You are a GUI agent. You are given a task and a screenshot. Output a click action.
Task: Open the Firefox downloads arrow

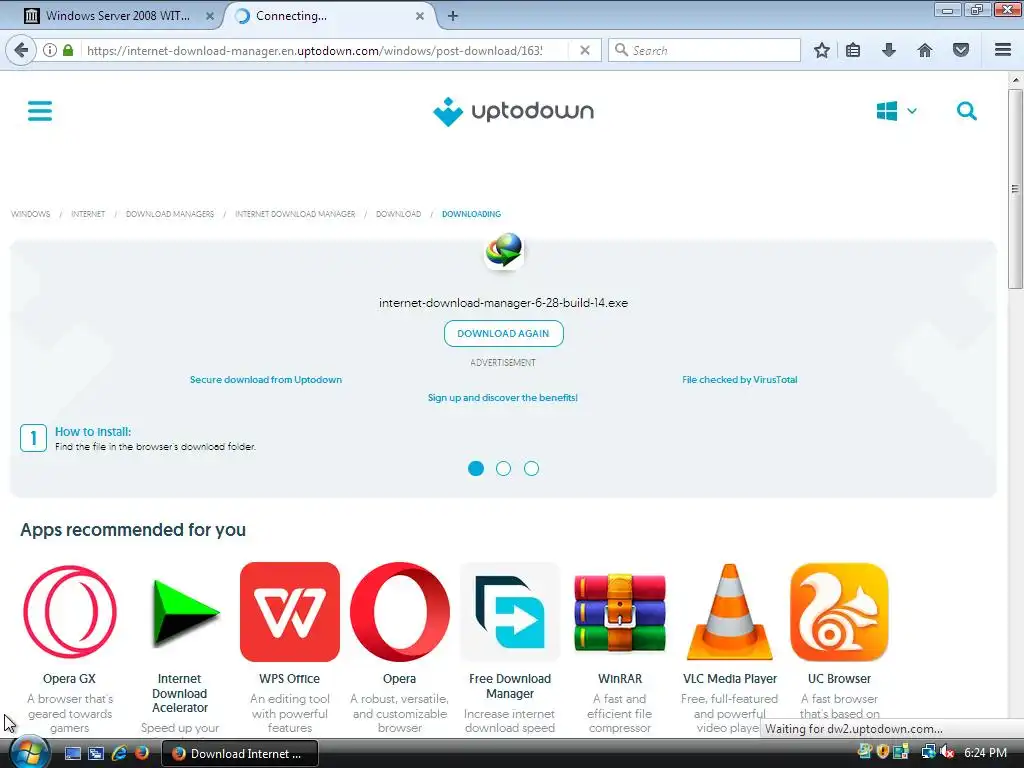coord(889,50)
